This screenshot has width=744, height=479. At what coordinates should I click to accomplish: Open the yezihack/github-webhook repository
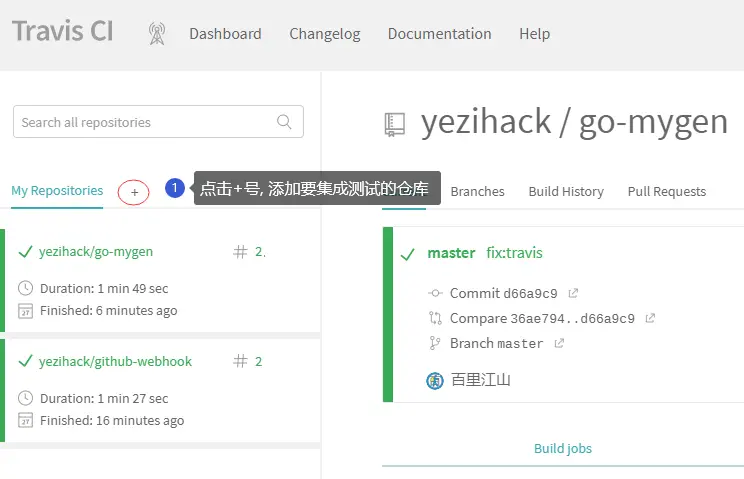pos(115,361)
